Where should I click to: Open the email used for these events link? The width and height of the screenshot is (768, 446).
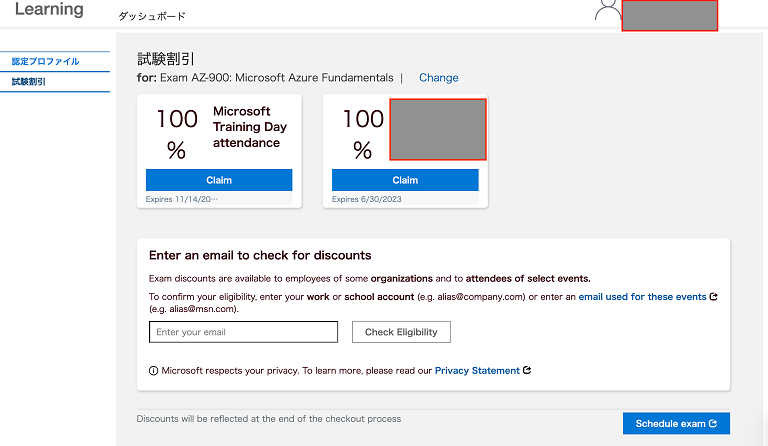pos(640,297)
